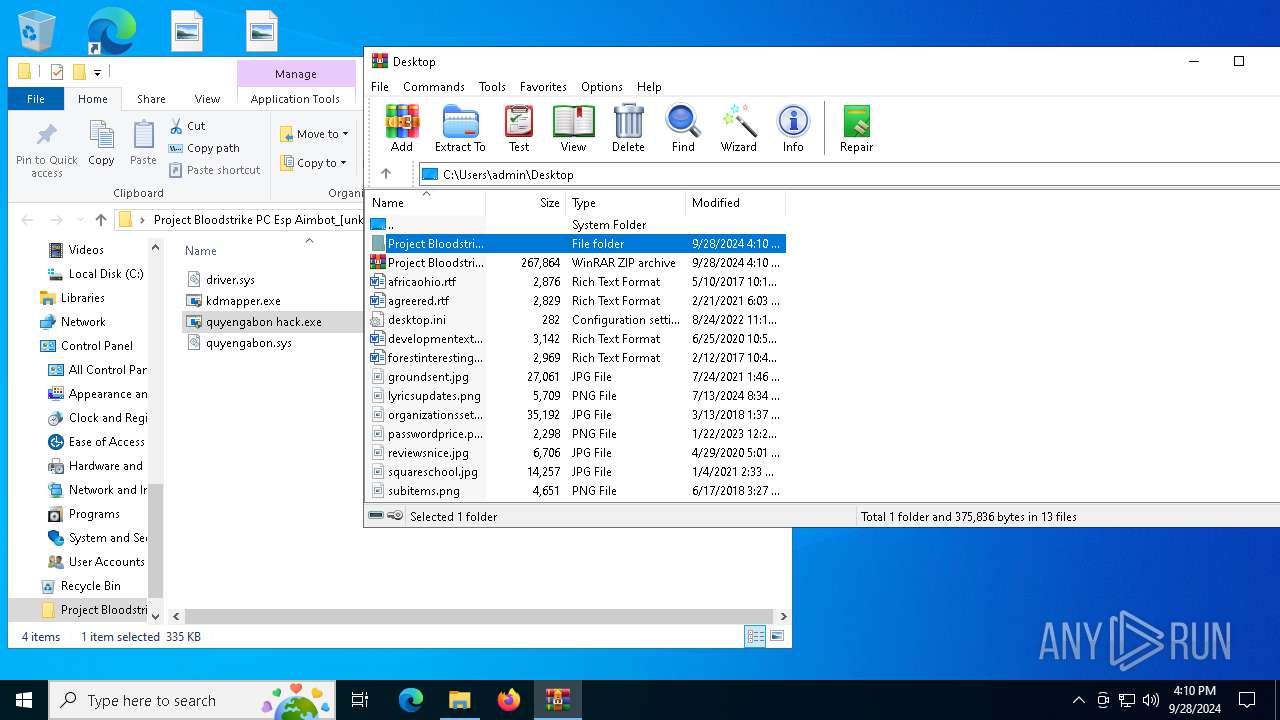The image size is (1280, 720).
Task: Select the WinRAR ZIP archive row
Action: [577, 263]
